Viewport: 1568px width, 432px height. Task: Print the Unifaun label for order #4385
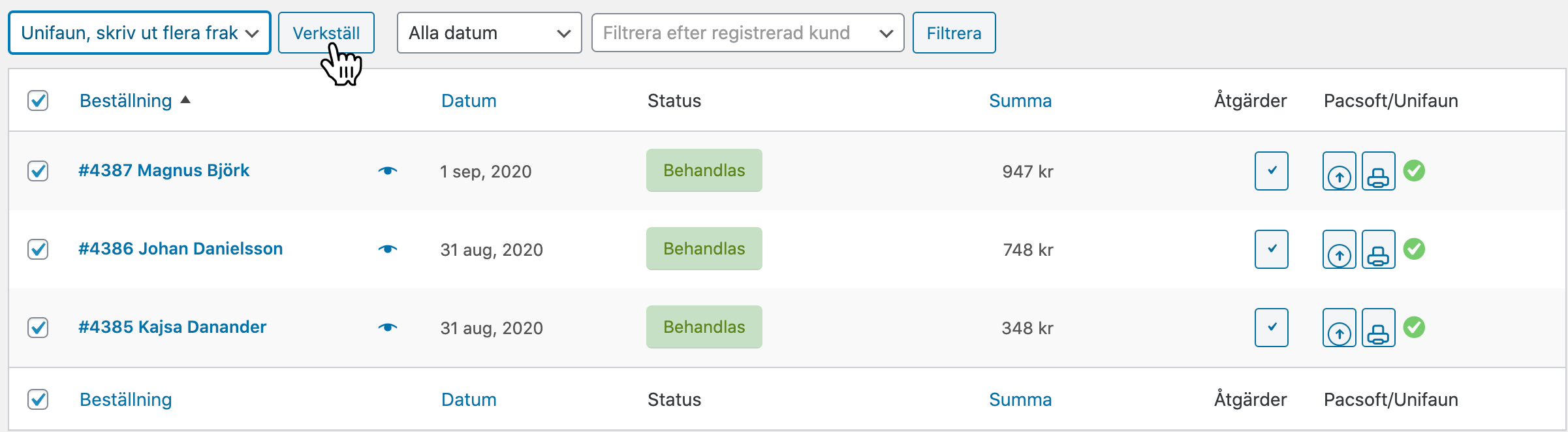pos(1378,328)
